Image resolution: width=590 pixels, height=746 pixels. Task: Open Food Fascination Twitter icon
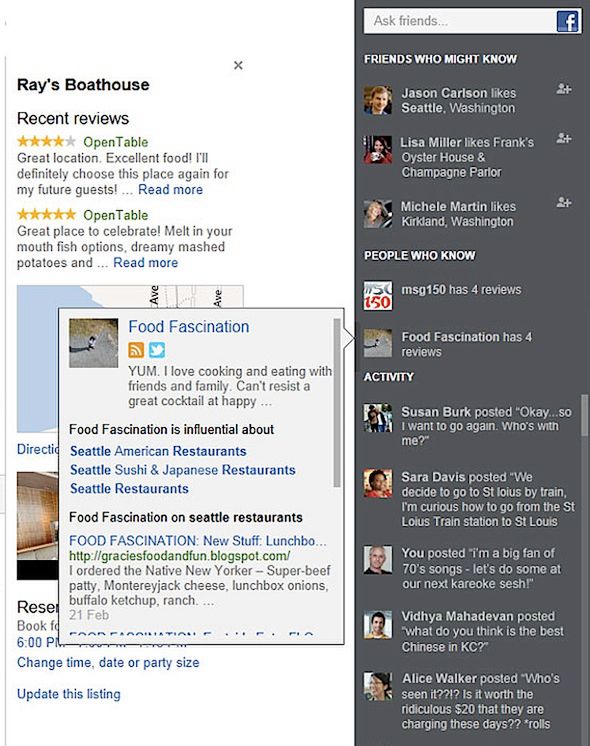[157, 350]
